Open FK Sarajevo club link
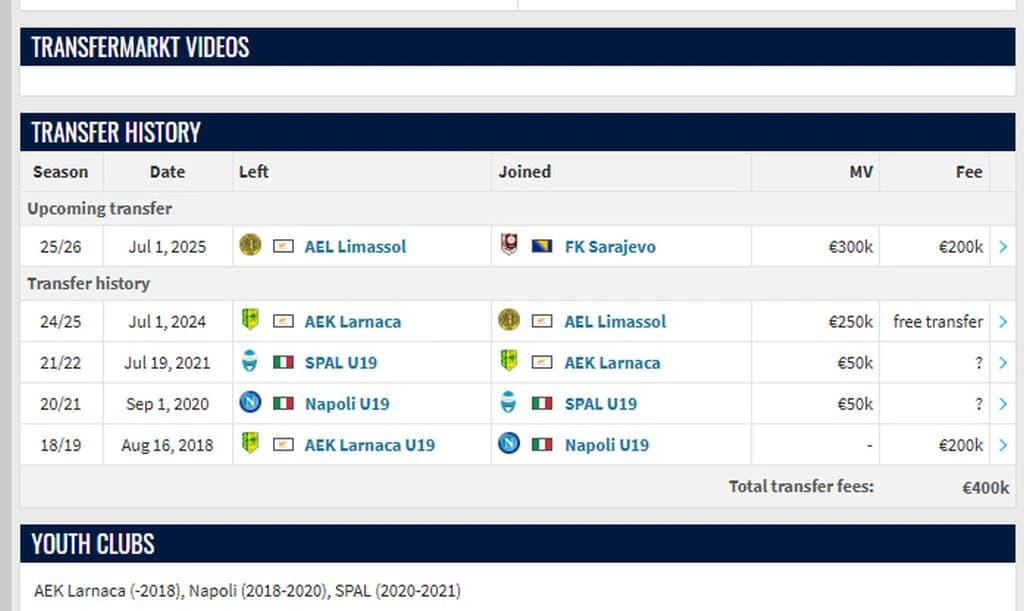Screen dimensions: 1024x611 tap(610, 247)
